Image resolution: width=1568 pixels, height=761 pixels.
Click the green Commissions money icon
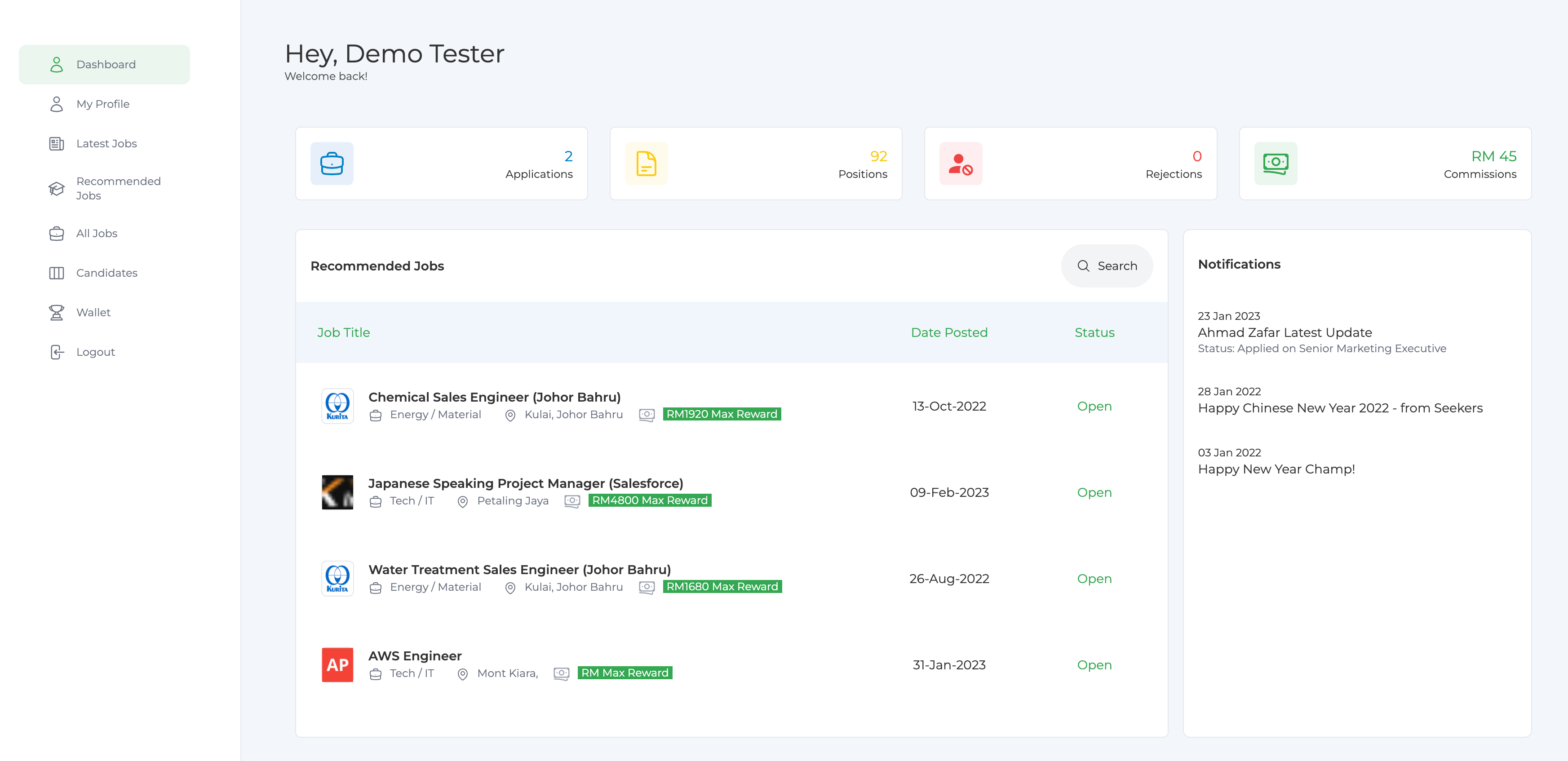[1275, 163]
